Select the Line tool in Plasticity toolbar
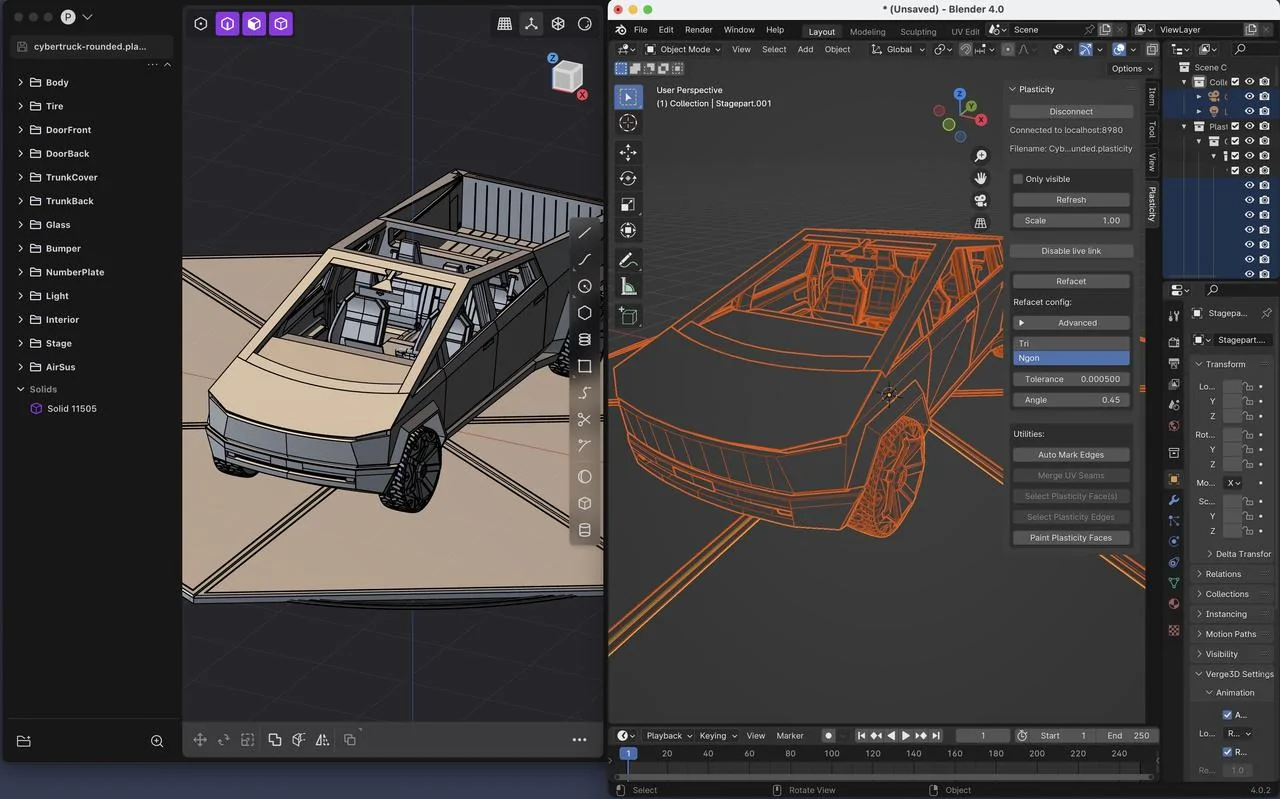This screenshot has width=1280, height=799. coord(585,233)
